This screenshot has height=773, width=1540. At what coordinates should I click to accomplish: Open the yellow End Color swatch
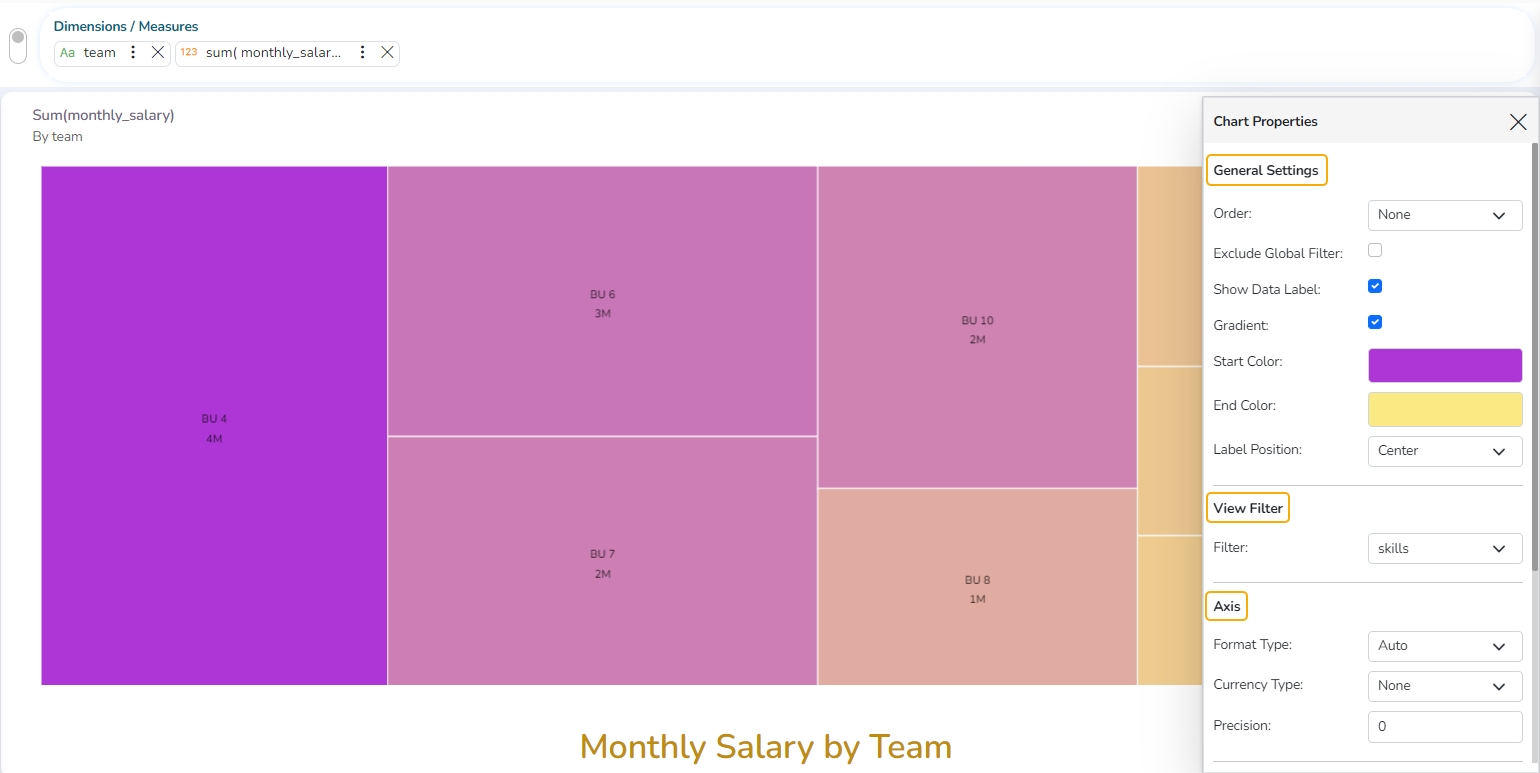coord(1444,409)
